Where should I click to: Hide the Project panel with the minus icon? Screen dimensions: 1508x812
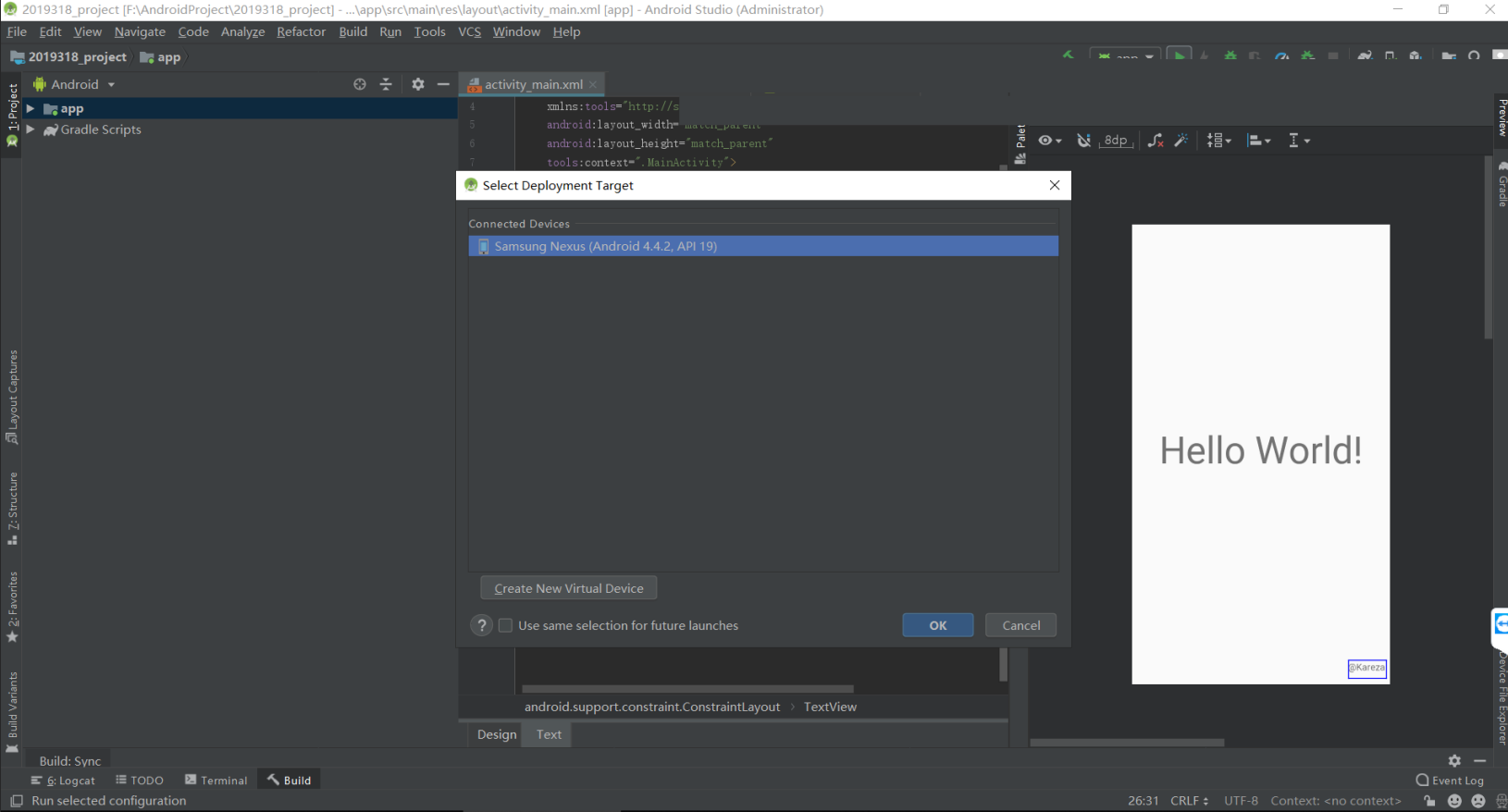tap(443, 84)
